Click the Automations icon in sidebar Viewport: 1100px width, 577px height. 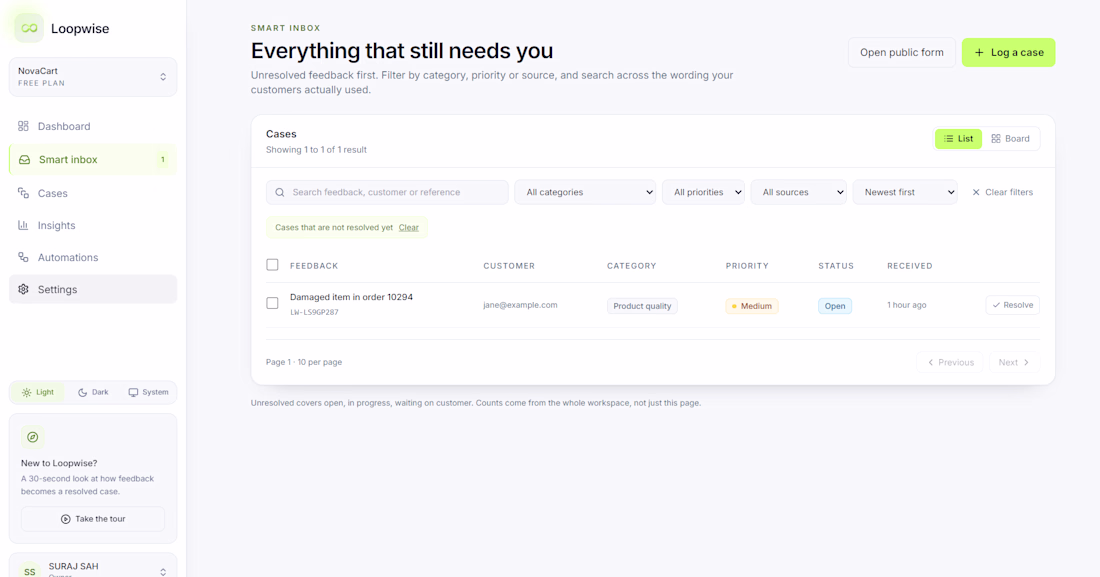coord(23,258)
